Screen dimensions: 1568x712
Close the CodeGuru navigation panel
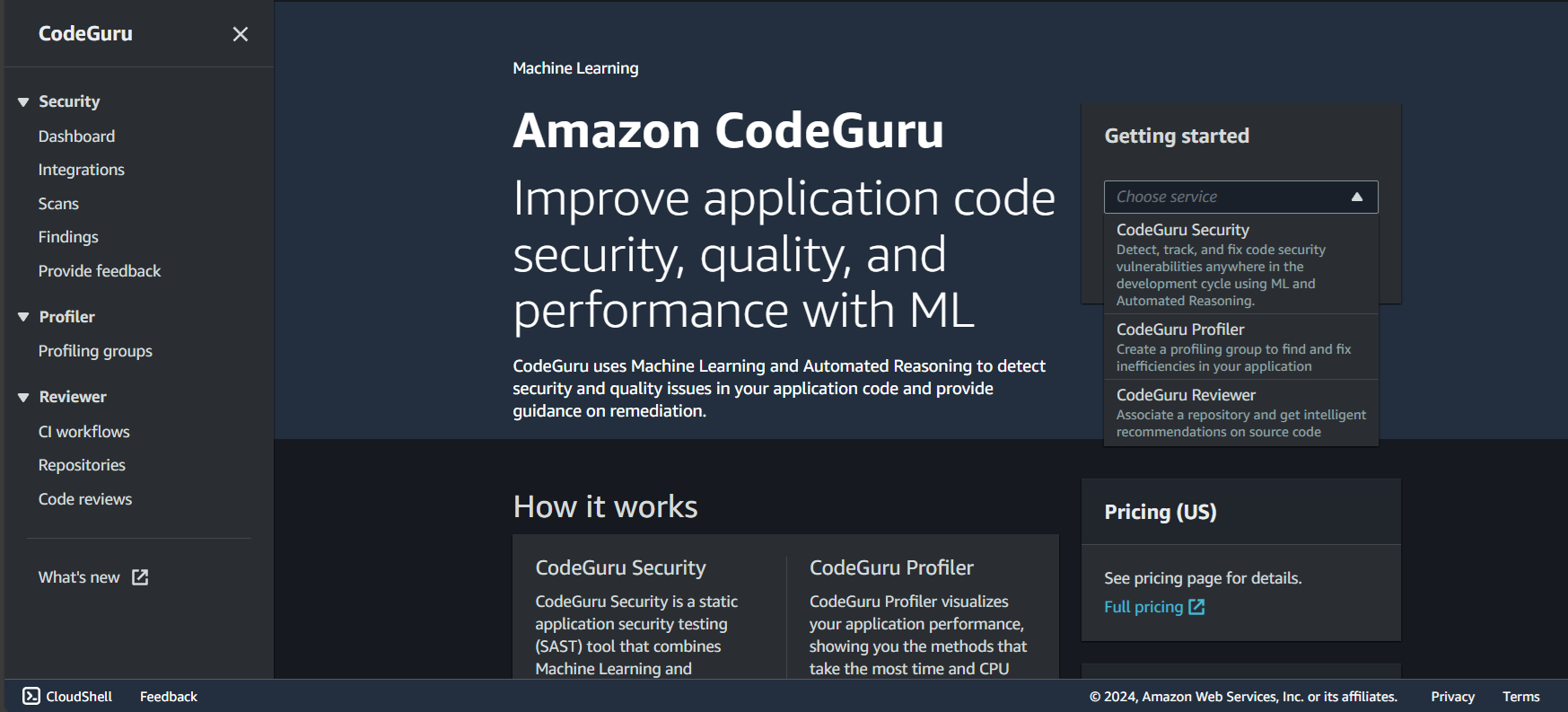point(241,34)
